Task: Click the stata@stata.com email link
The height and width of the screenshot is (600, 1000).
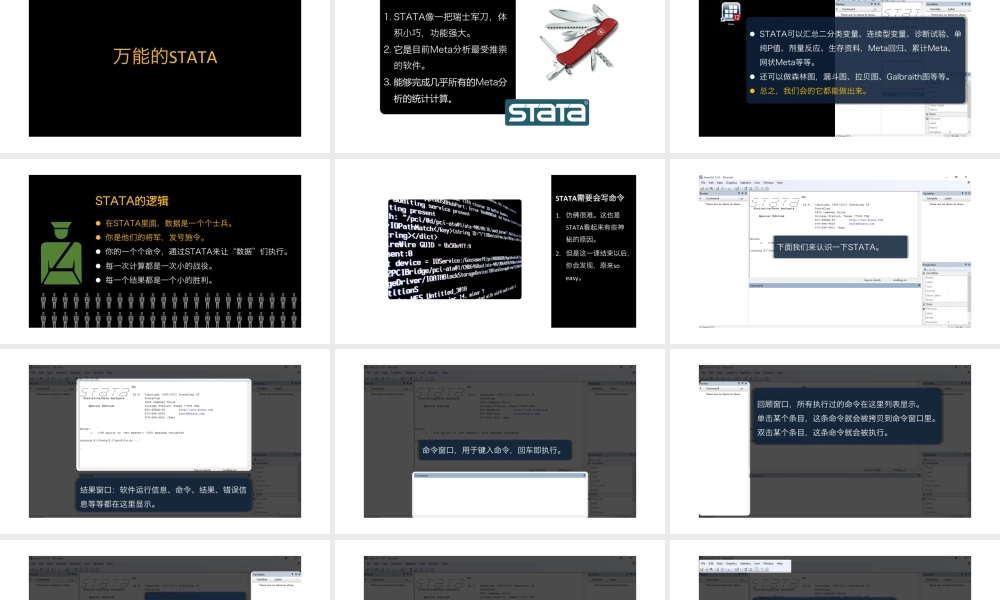Action: (x=863, y=222)
